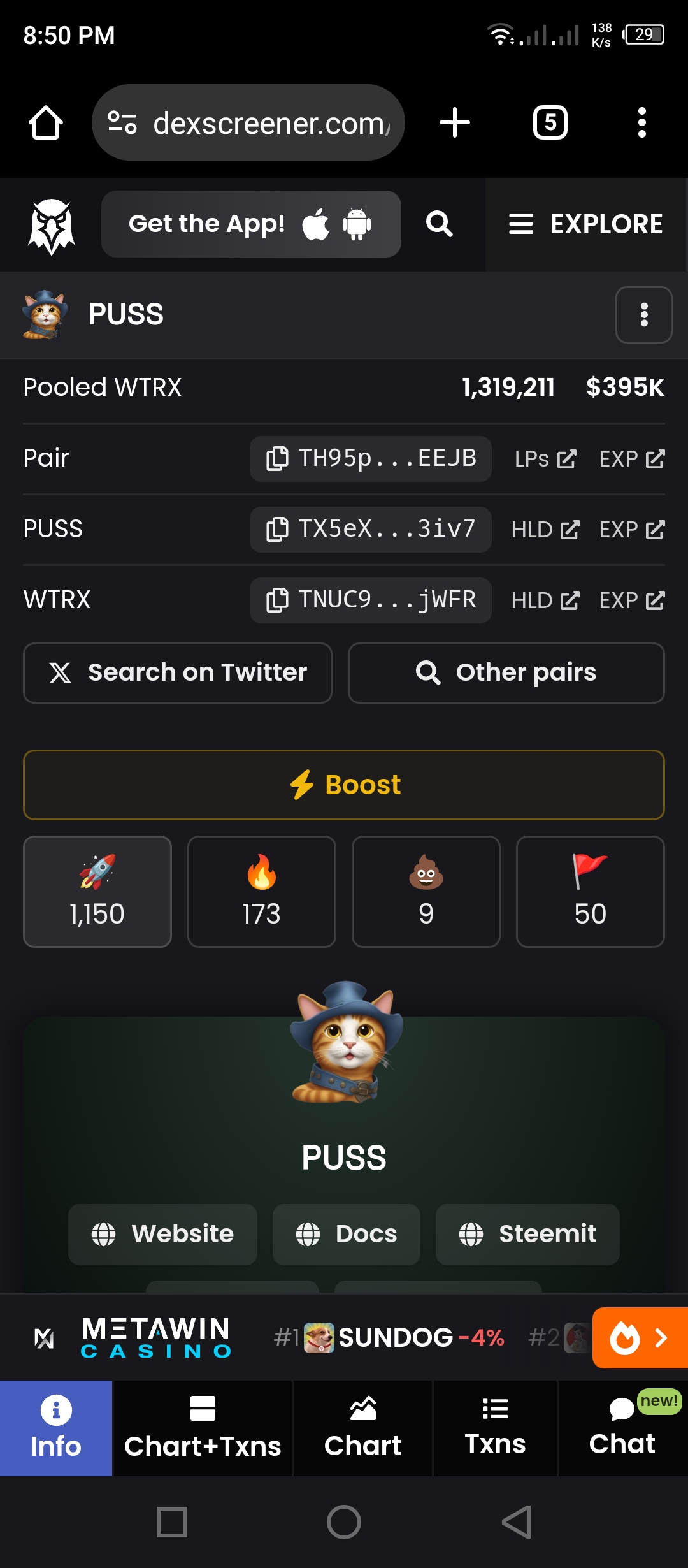Tap the DEX Screener owl logo
This screenshot has height=1568, width=688.
pyautogui.click(x=52, y=226)
